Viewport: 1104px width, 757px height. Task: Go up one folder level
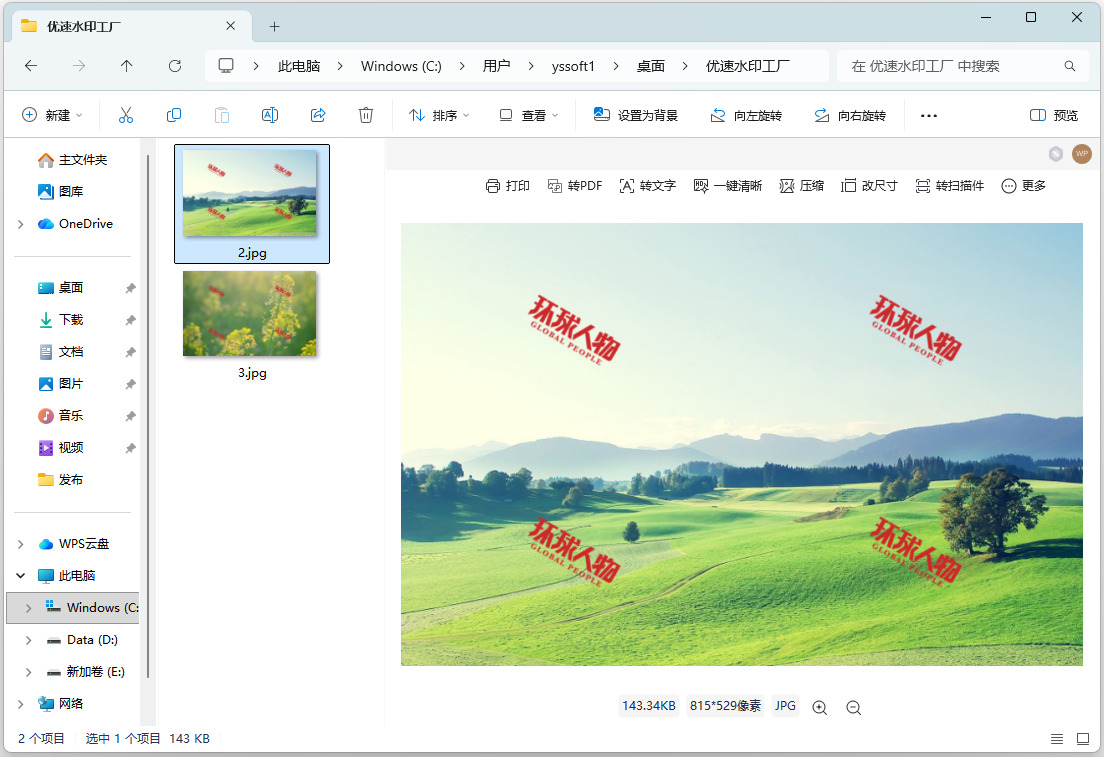click(127, 66)
